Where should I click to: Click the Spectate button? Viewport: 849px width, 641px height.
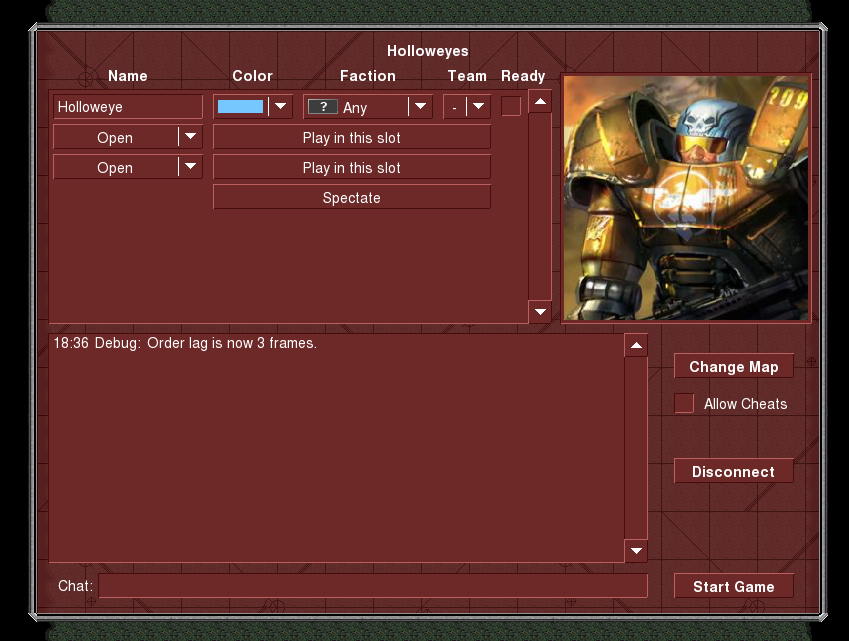click(x=352, y=198)
